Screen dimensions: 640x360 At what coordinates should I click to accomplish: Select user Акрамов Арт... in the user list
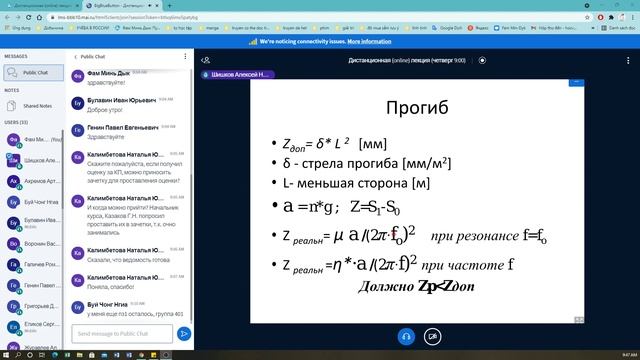click(x=33, y=181)
